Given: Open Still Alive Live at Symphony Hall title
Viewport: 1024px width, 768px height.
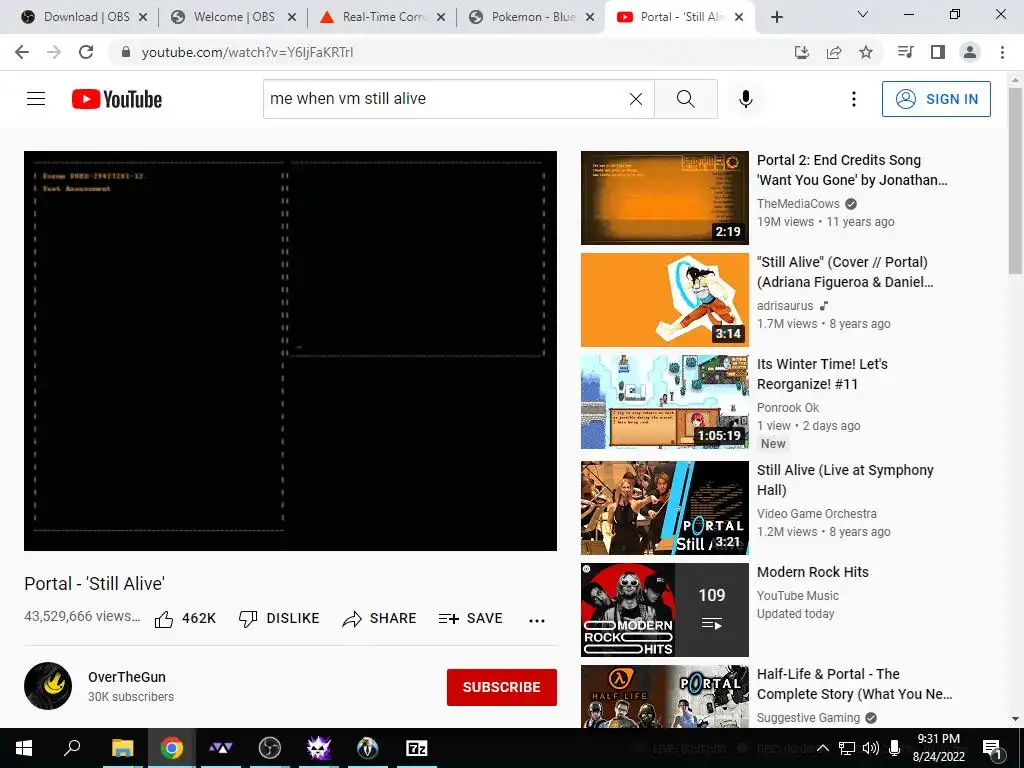Looking at the screenshot, I should [845, 480].
